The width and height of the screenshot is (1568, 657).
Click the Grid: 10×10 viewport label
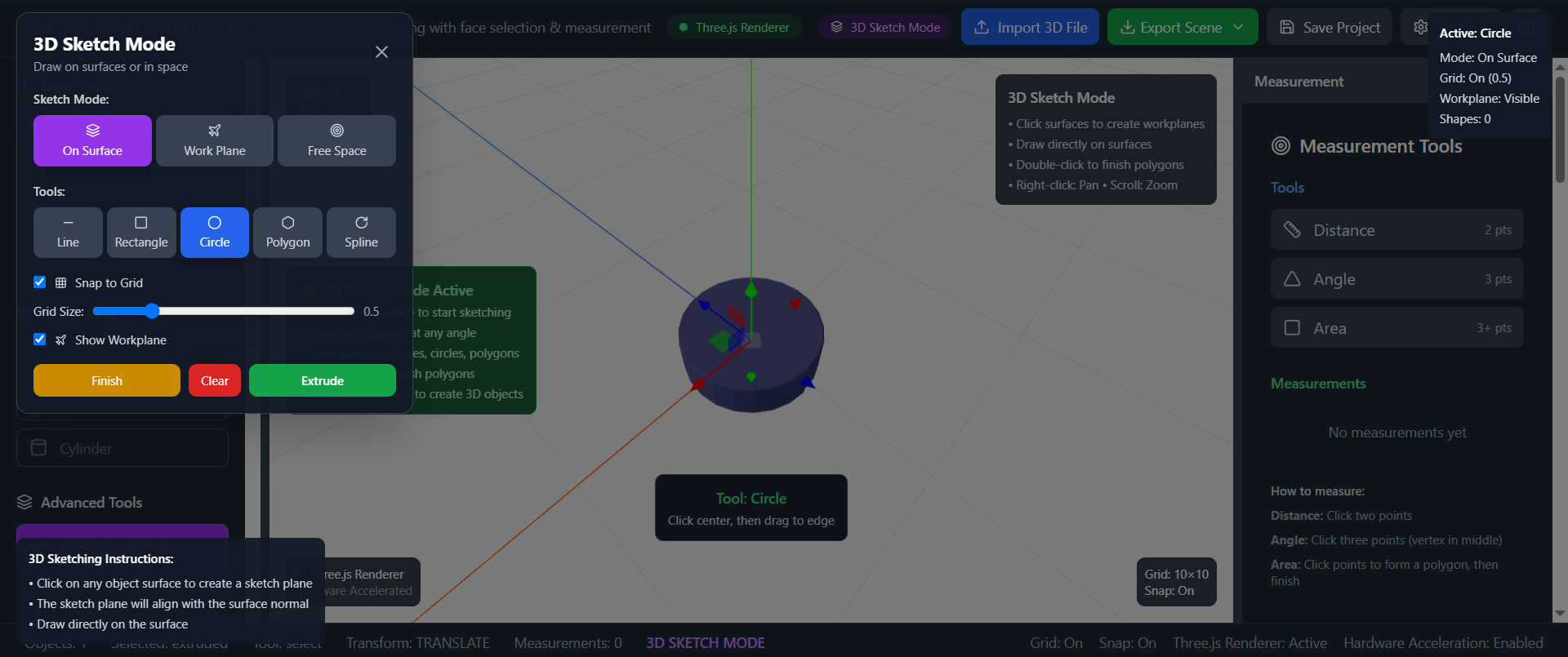pos(1176,574)
